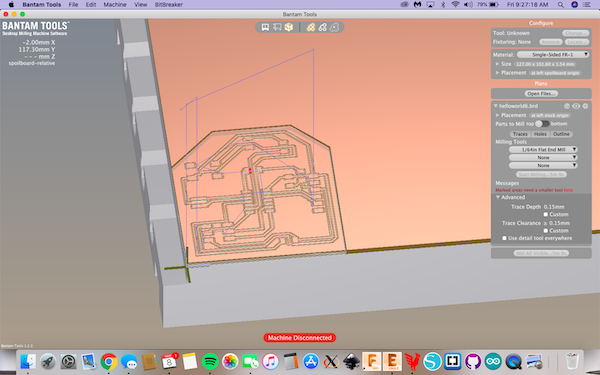Collapse the helloworld6.brd plan section
The height and width of the screenshot is (375, 600).
click(x=496, y=106)
